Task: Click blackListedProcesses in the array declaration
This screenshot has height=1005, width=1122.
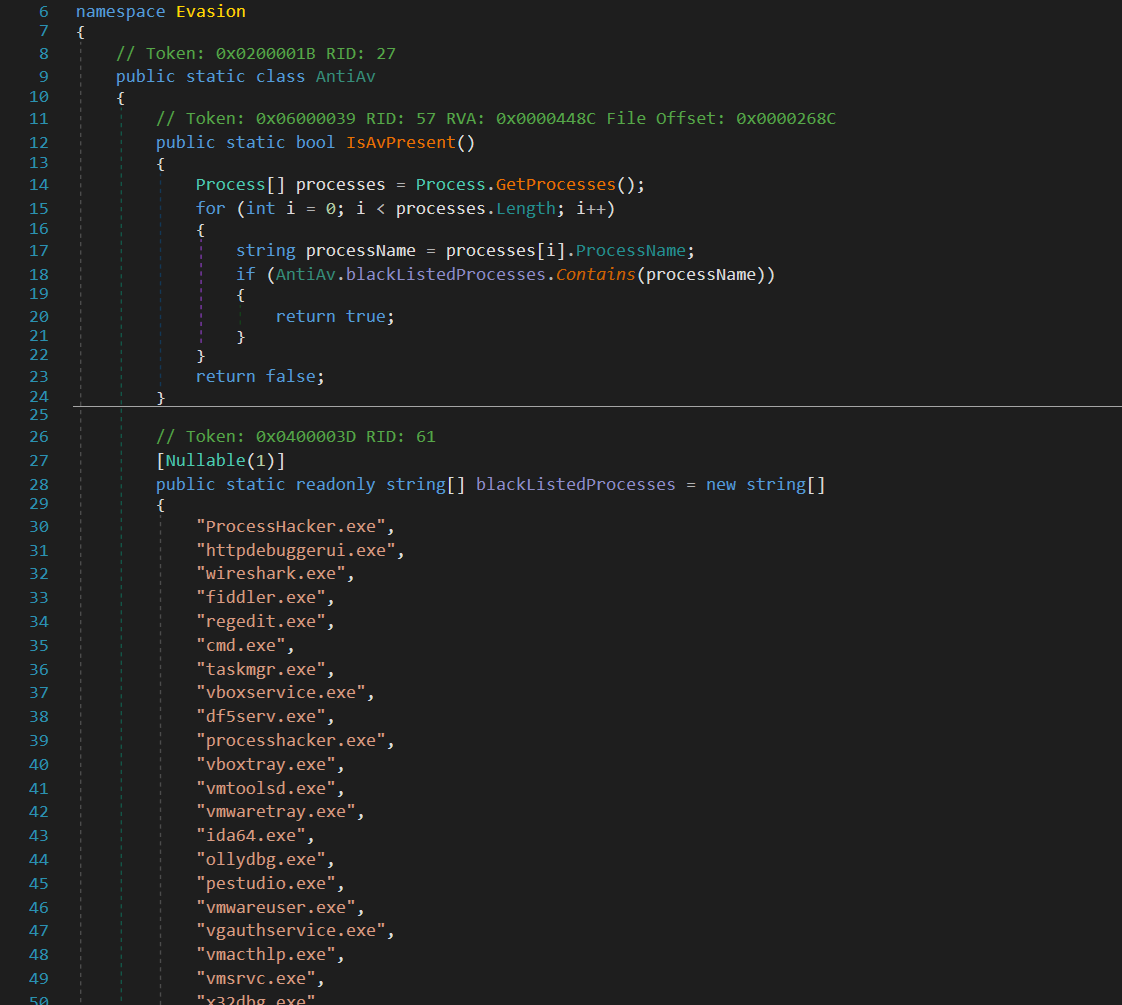Action: 576,484
